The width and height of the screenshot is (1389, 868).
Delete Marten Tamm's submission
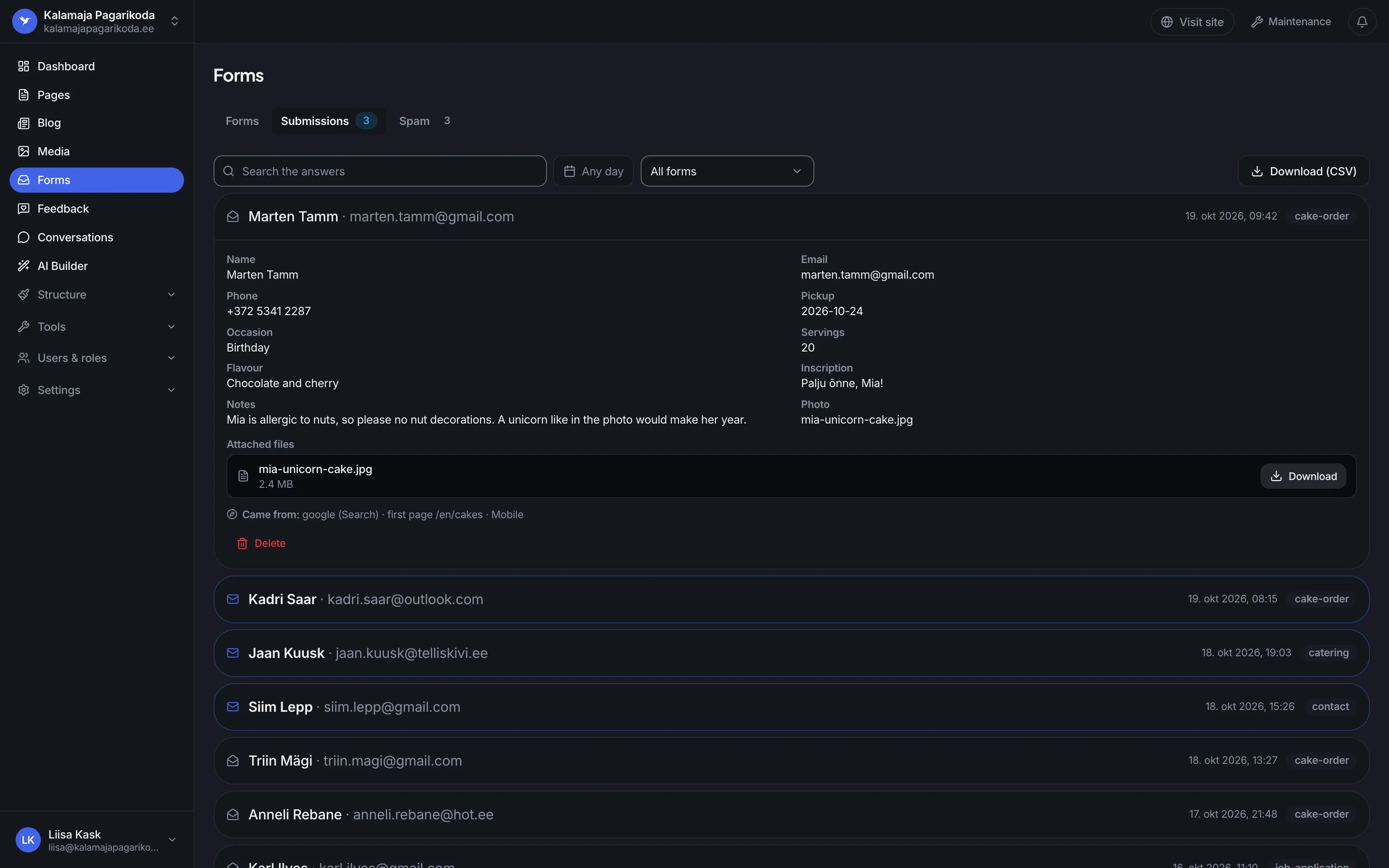261,543
